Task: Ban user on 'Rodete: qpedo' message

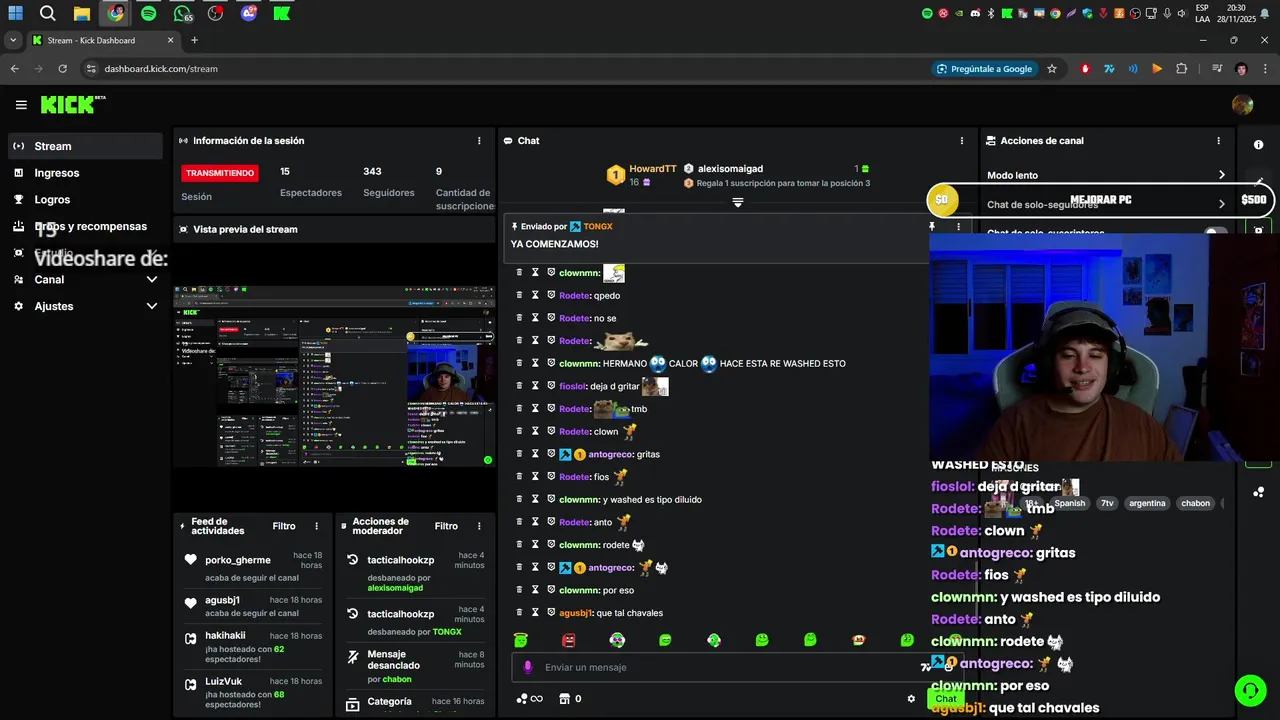Action: tap(550, 296)
